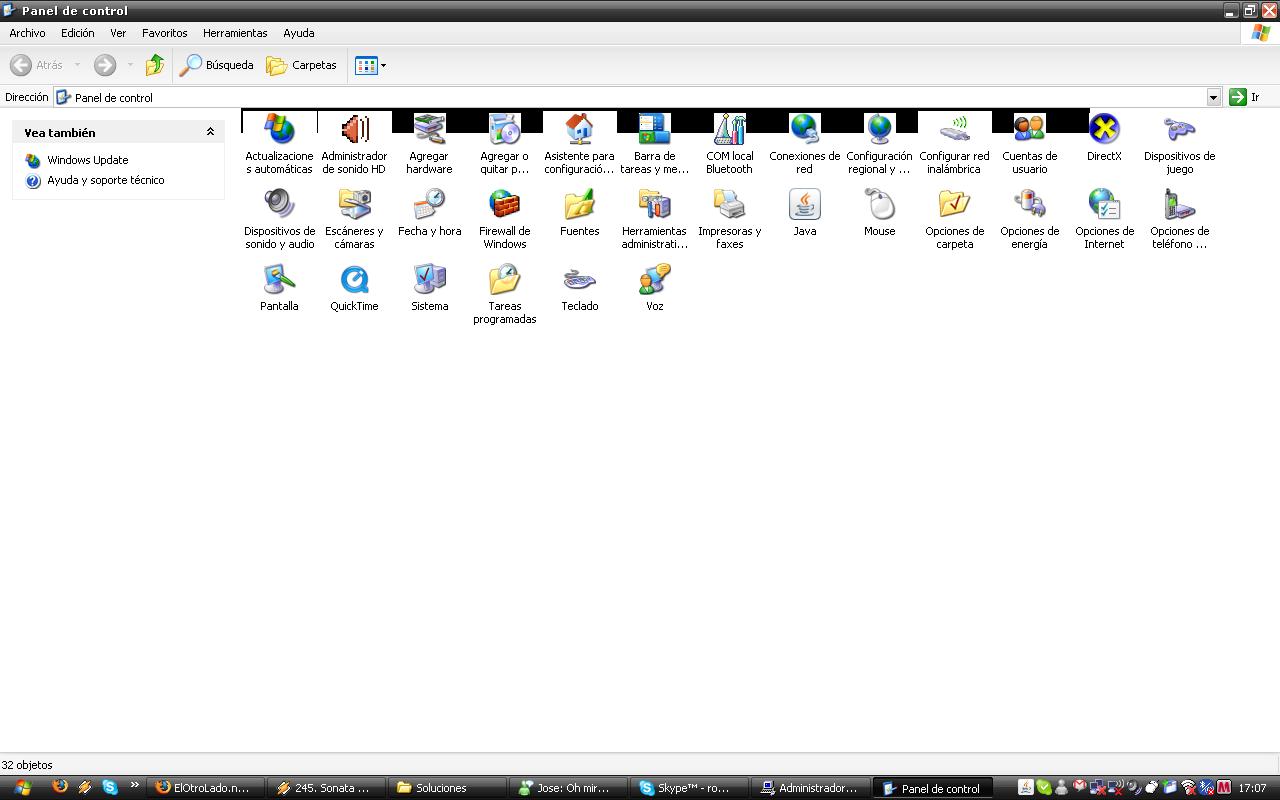The width and height of the screenshot is (1280, 800).
Task: Select the DirectX control panel icon
Action: 1104,130
